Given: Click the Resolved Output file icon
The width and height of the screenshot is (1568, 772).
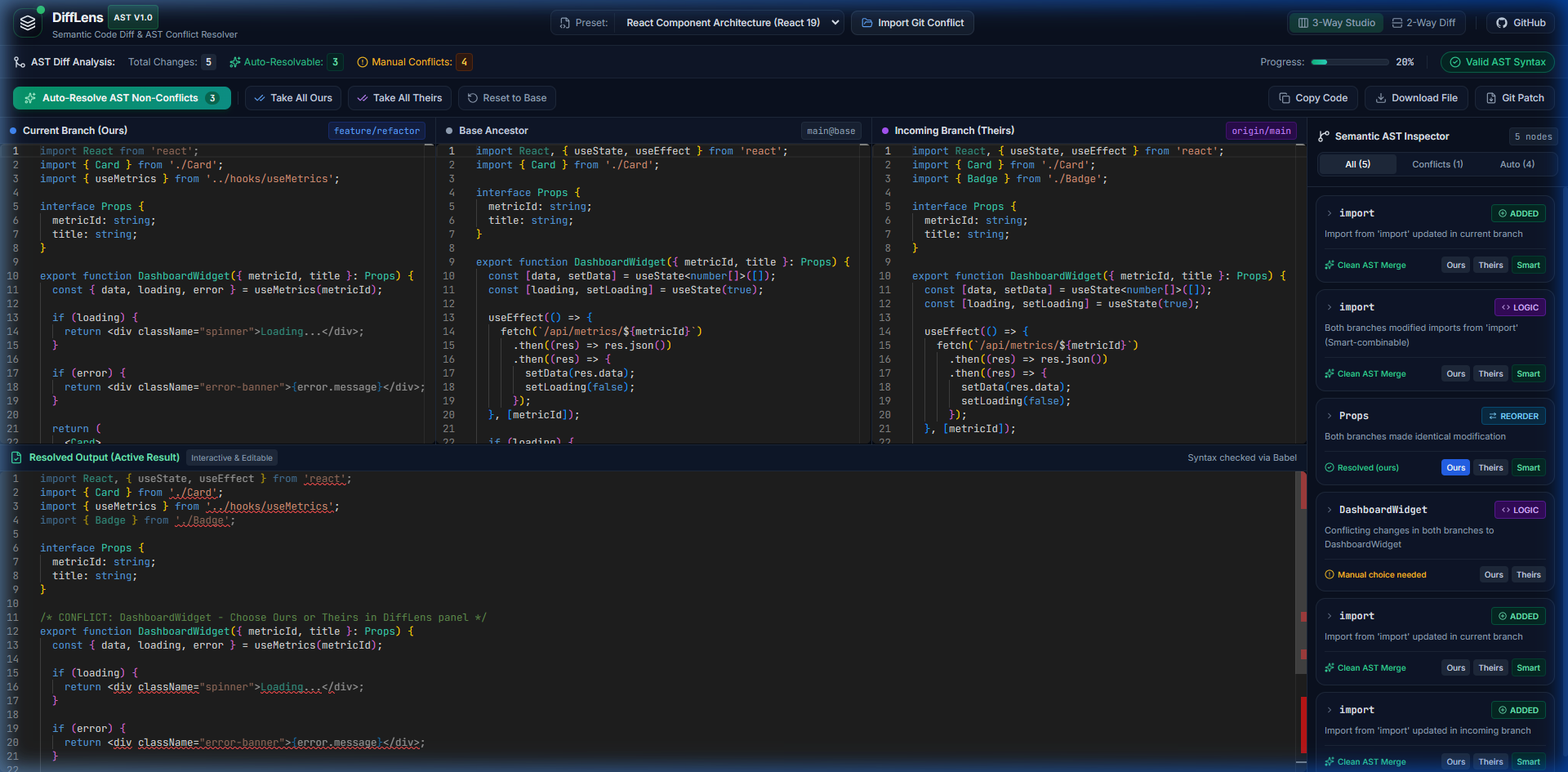Looking at the screenshot, I should [16, 457].
